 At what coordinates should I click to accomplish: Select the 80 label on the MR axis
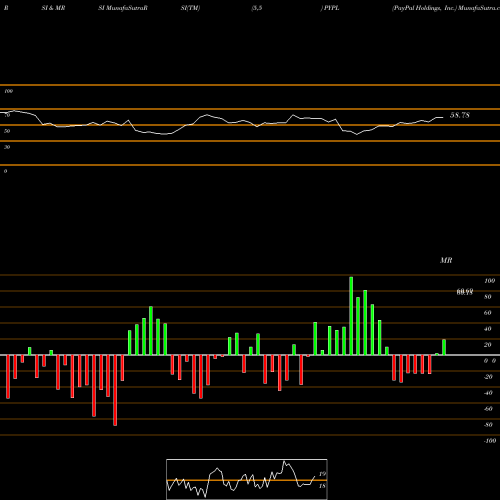tap(488, 297)
